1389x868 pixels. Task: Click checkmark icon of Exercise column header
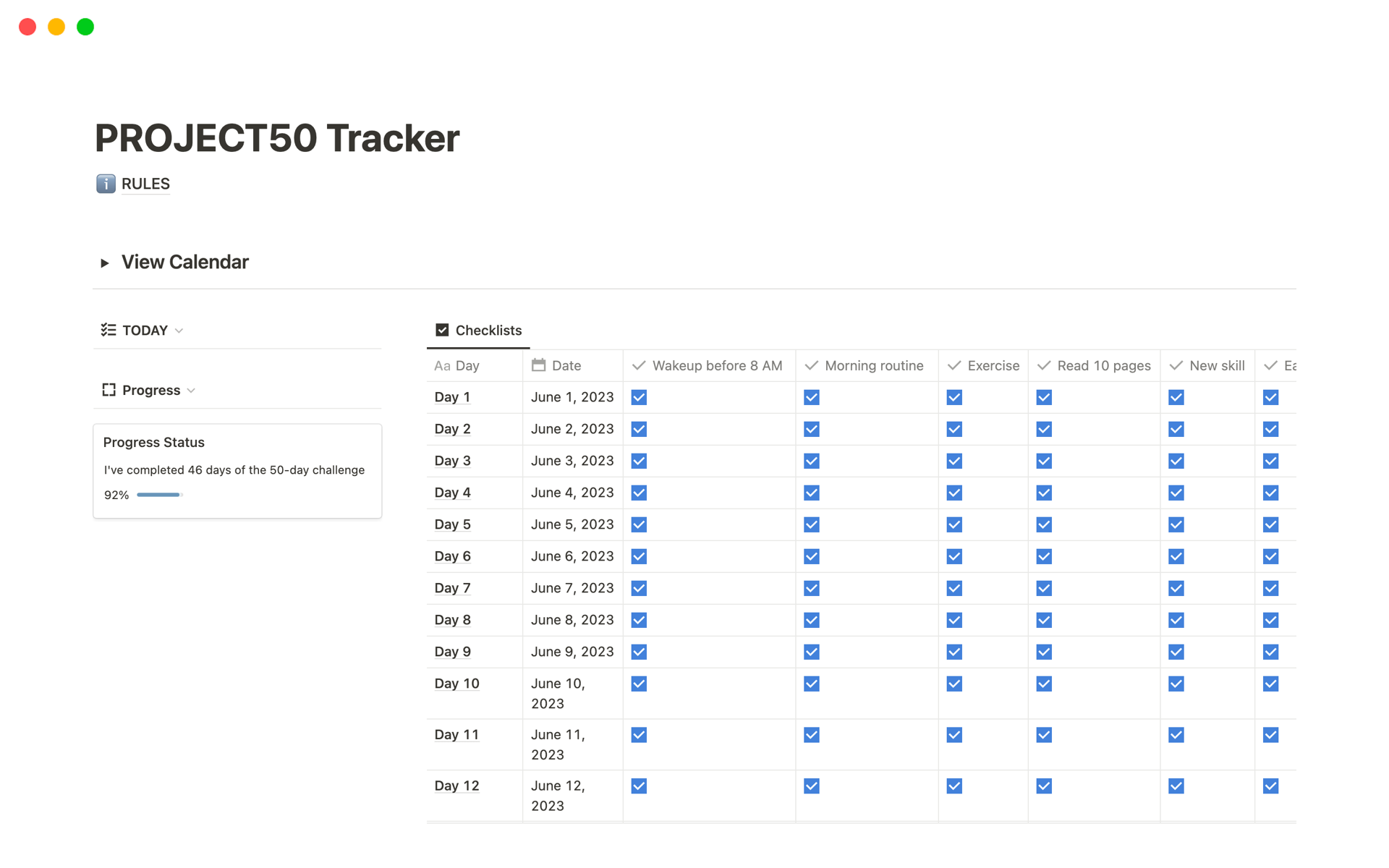(x=954, y=365)
